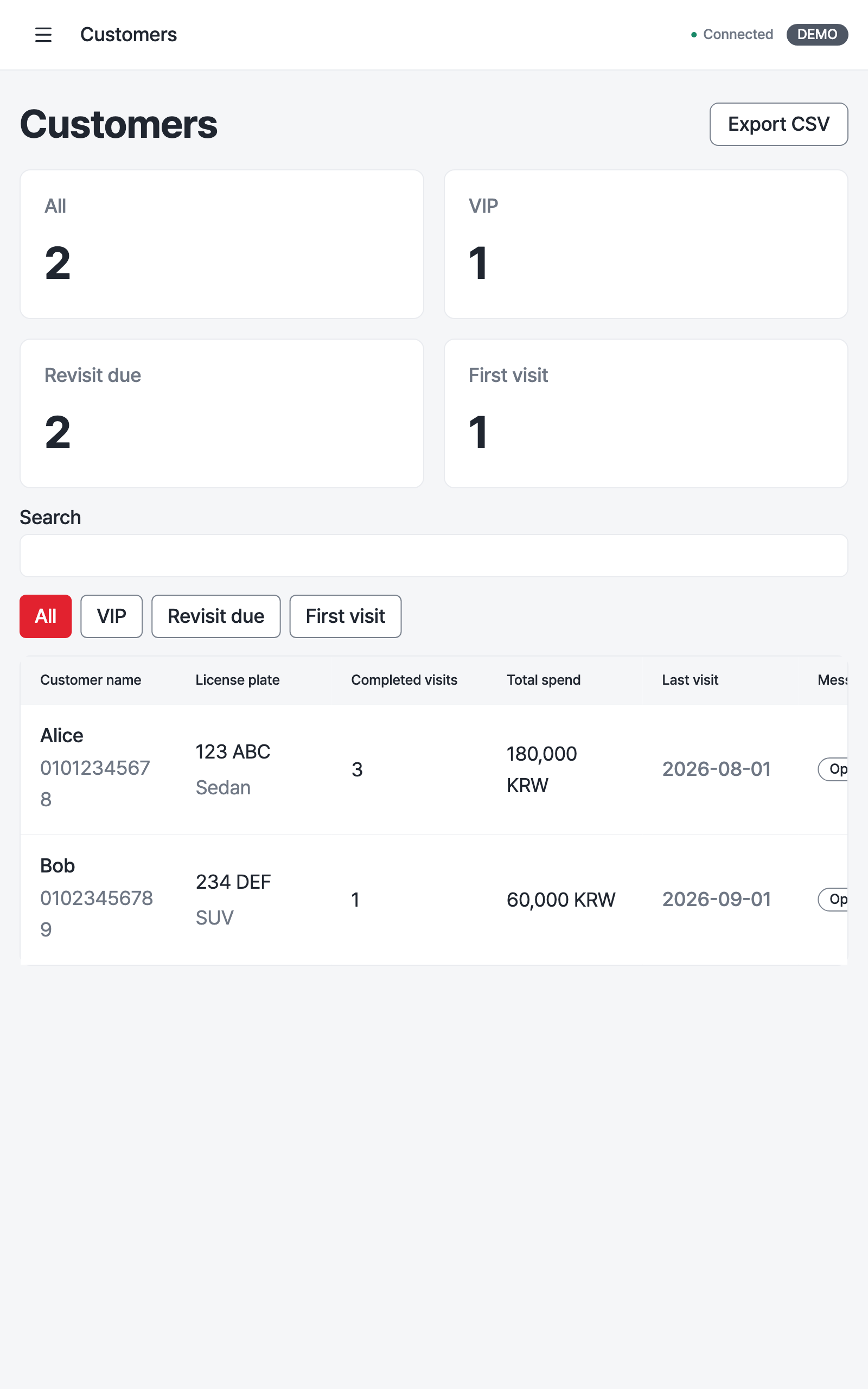Click the License plate column header
Viewport: 868px width, 1389px height.
point(238,680)
